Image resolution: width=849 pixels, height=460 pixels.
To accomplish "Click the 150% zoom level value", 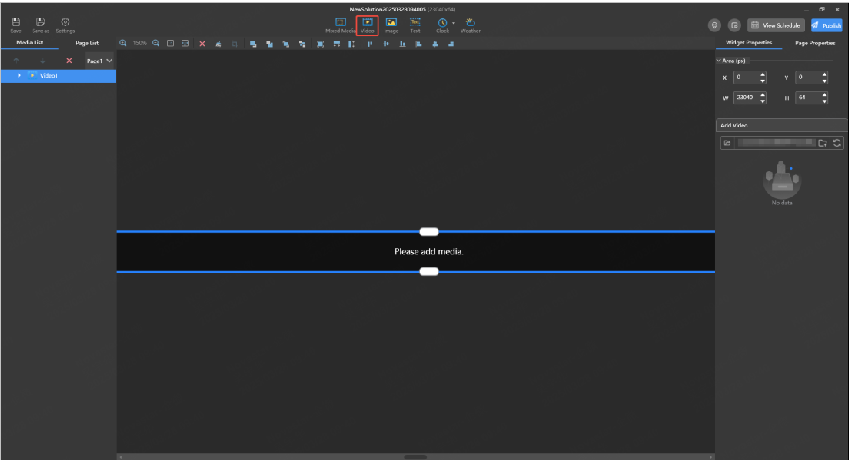I will [x=140, y=43].
